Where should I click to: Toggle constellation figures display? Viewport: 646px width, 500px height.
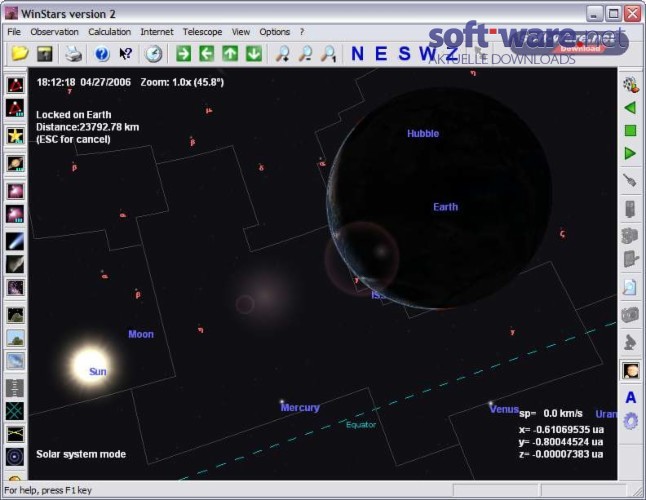tap(15, 85)
